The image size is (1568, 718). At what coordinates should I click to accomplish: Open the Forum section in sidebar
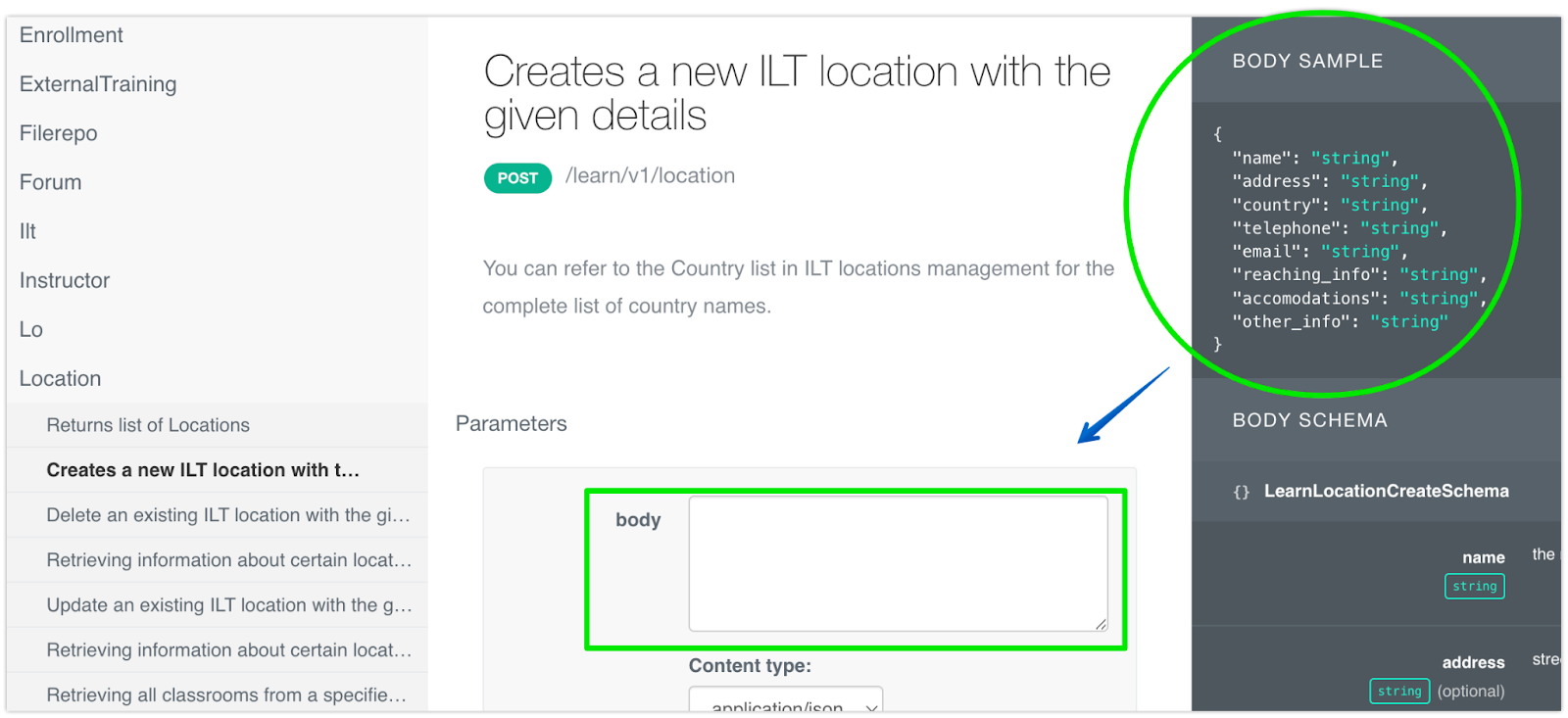click(x=51, y=182)
